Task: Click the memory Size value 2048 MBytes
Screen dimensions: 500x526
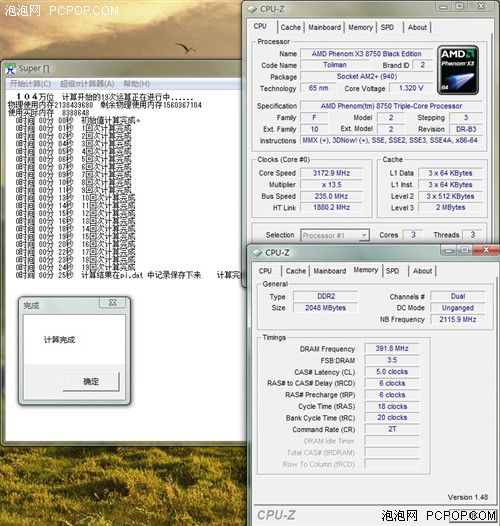Action: click(x=326, y=308)
